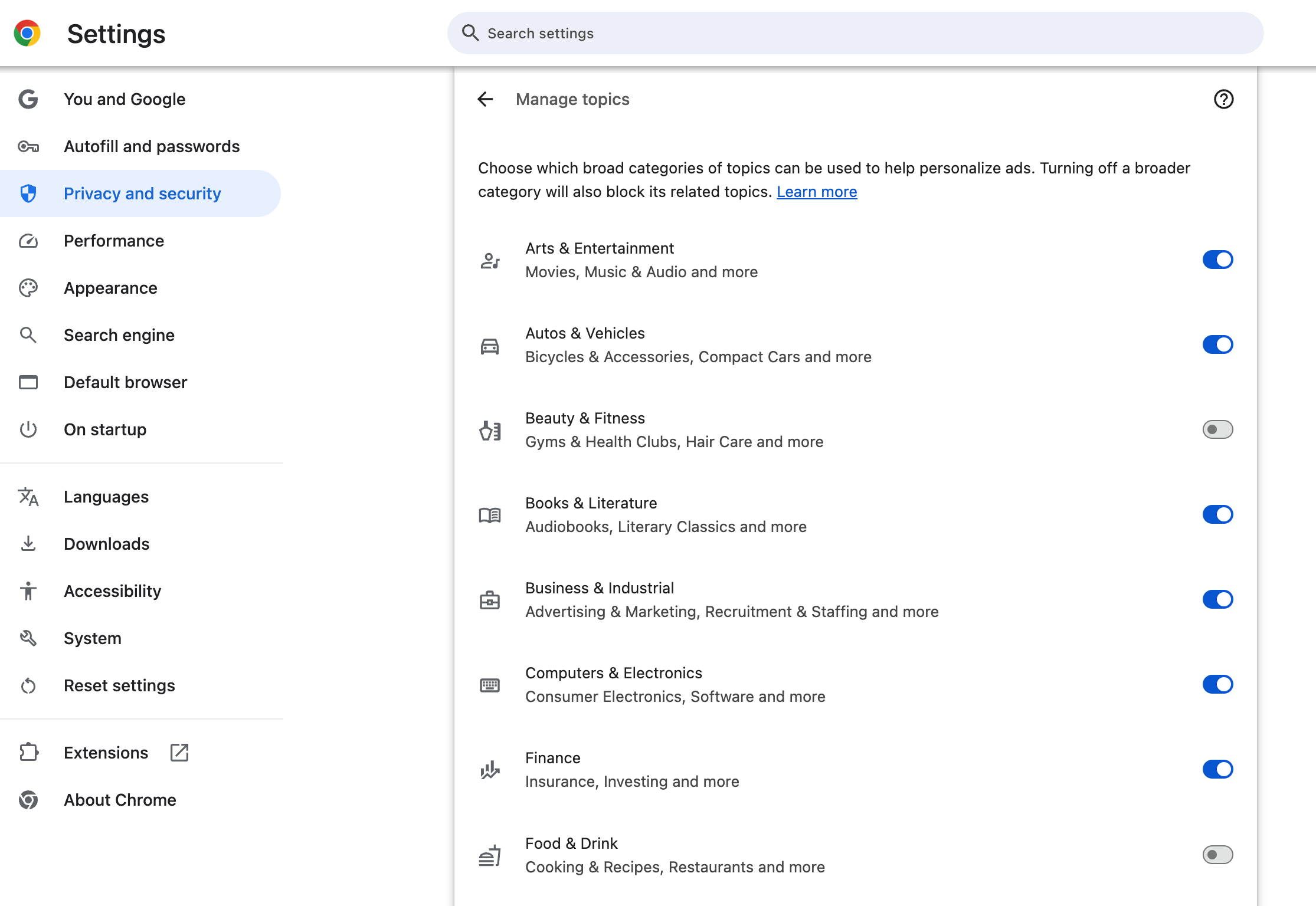1316x906 pixels.
Task: Select the Extensions menu item
Action: click(x=106, y=752)
